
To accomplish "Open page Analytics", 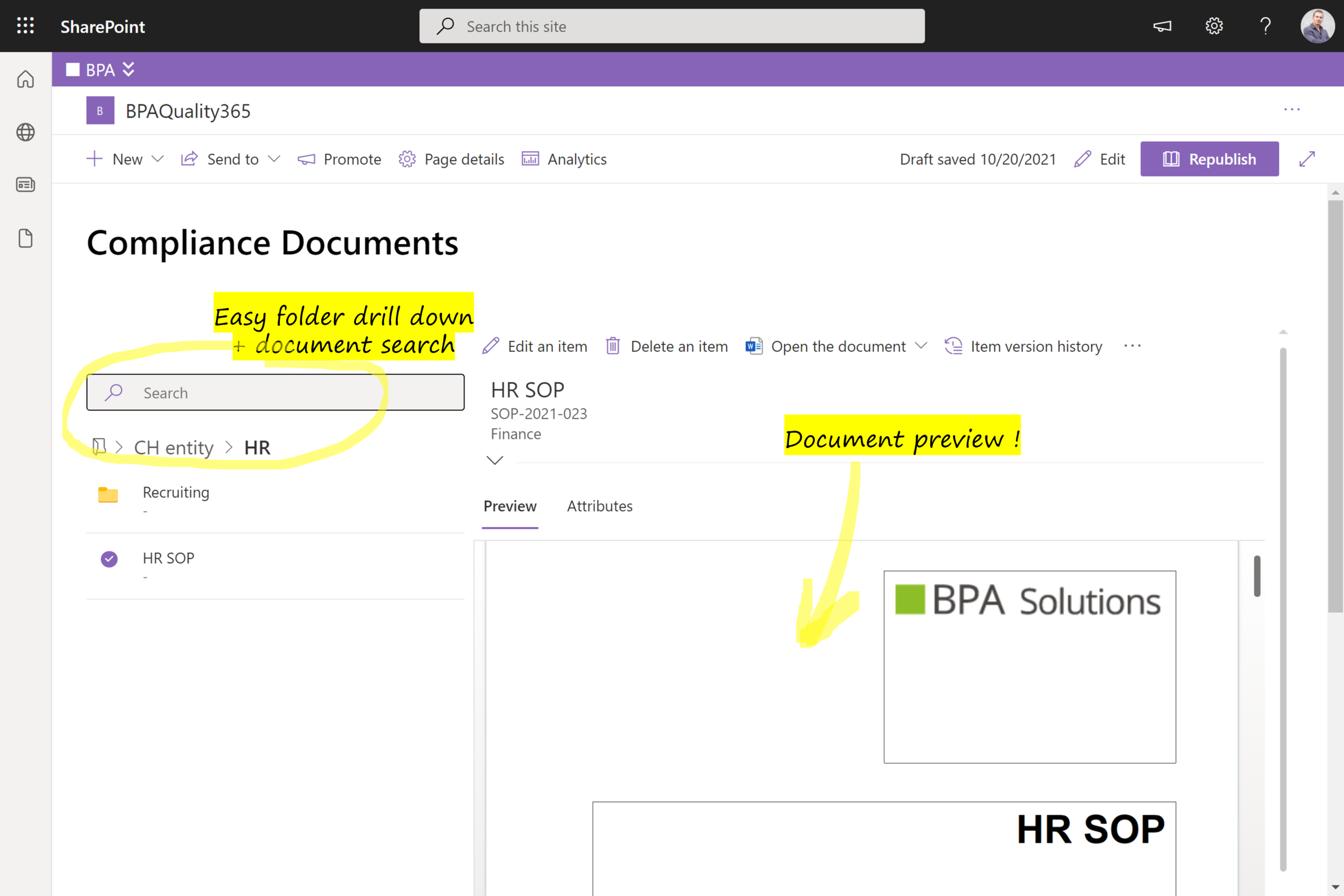I will coord(564,159).
